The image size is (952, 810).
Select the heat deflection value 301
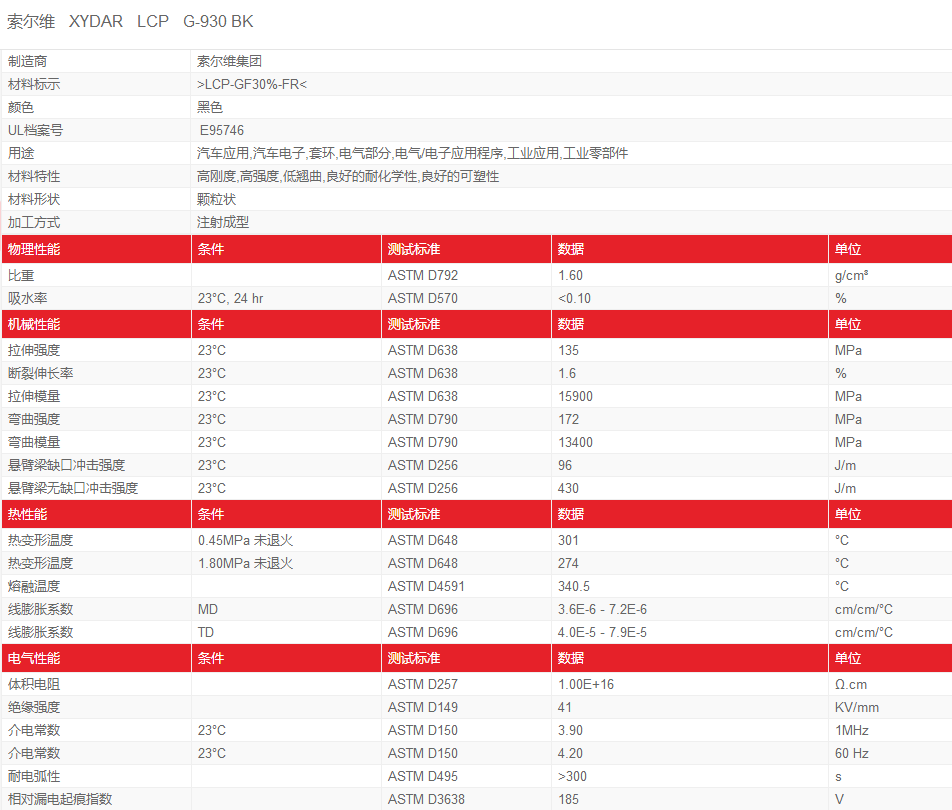pyautogui.click(x=568, y=540)
